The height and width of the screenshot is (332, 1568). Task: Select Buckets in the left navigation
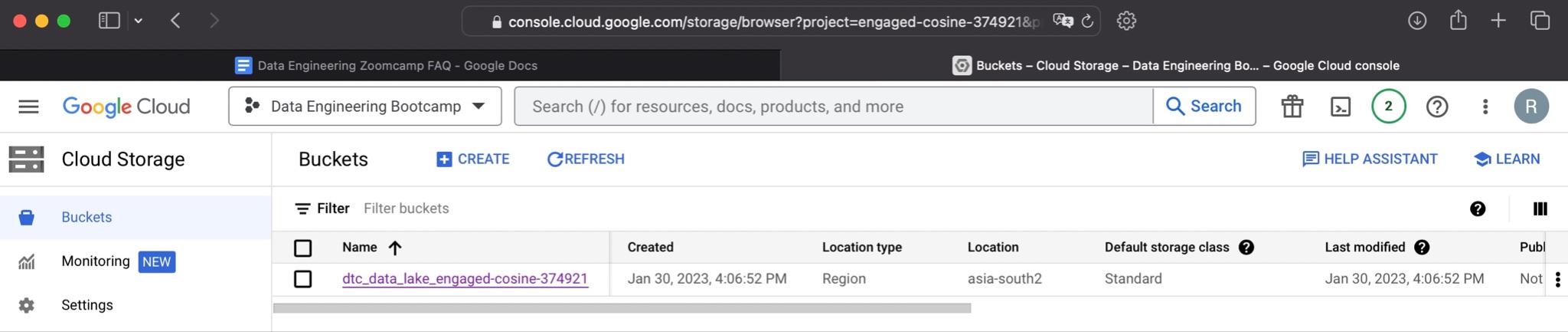pyautogui.click(x=136, y=217)
